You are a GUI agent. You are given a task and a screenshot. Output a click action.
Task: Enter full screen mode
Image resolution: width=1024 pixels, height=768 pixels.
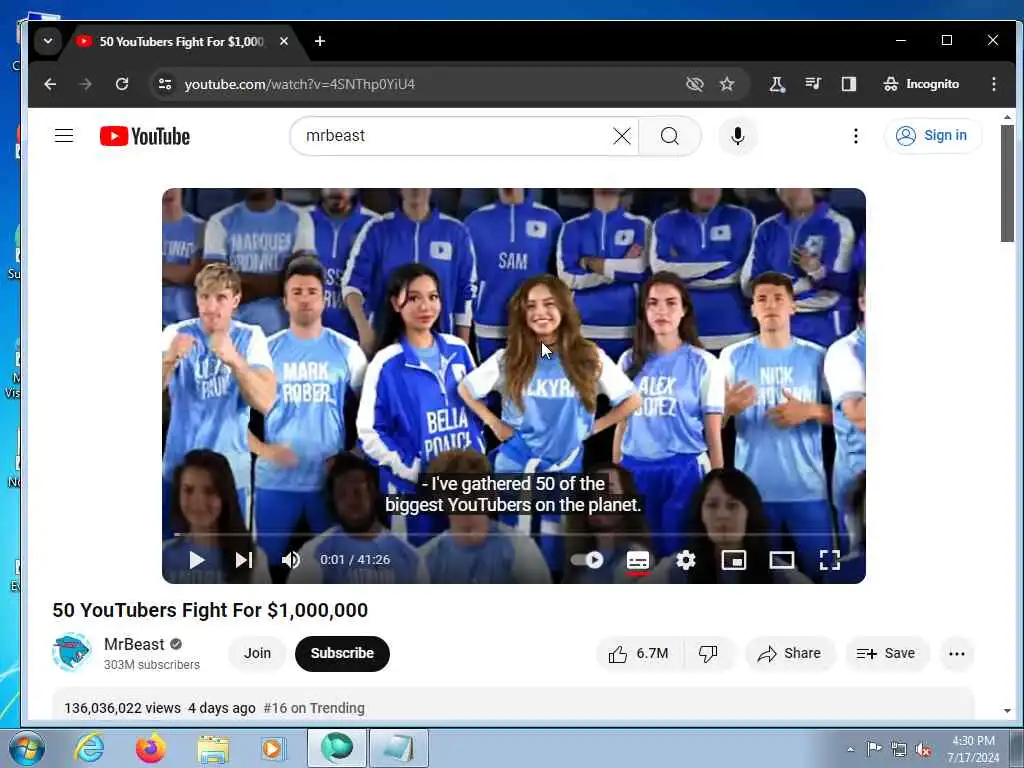829,560
